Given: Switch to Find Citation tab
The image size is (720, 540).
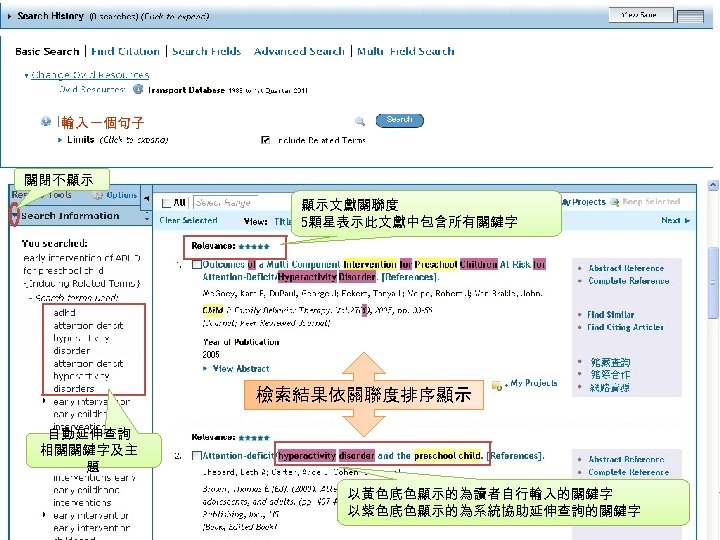Looking at the screenshot, I should tap(125, 51).
